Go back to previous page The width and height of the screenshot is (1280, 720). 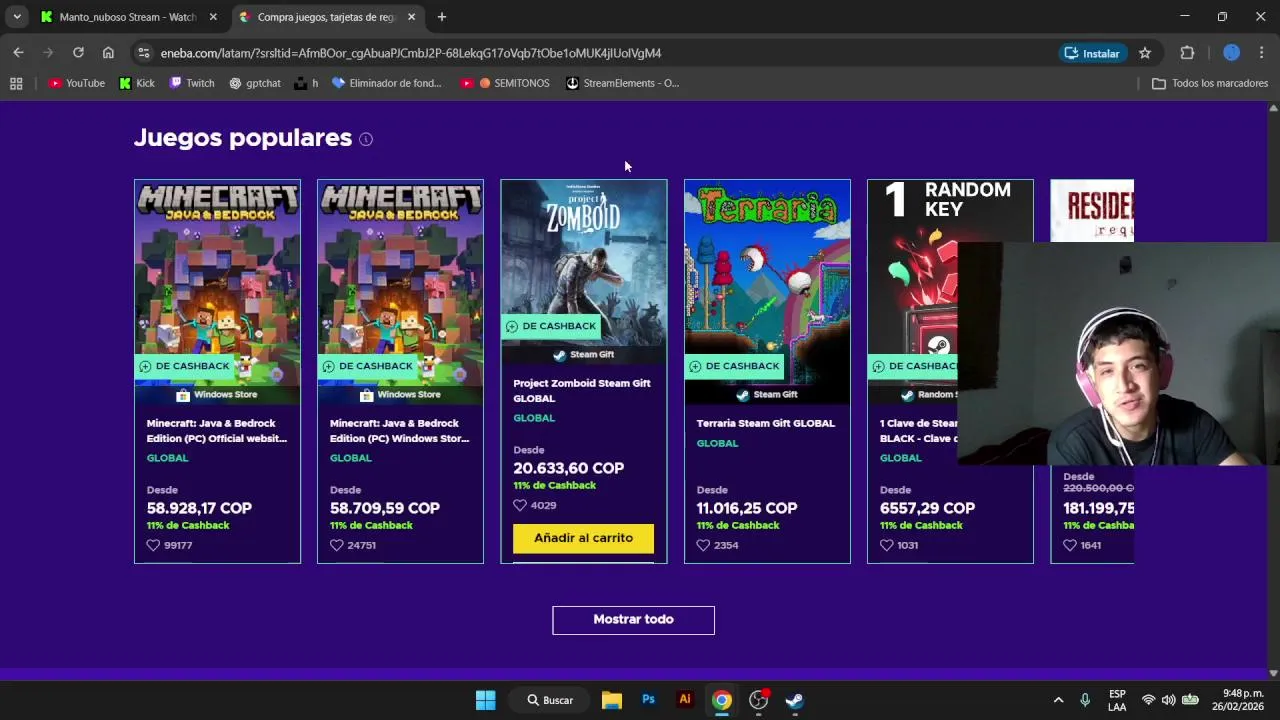point(18,53)
